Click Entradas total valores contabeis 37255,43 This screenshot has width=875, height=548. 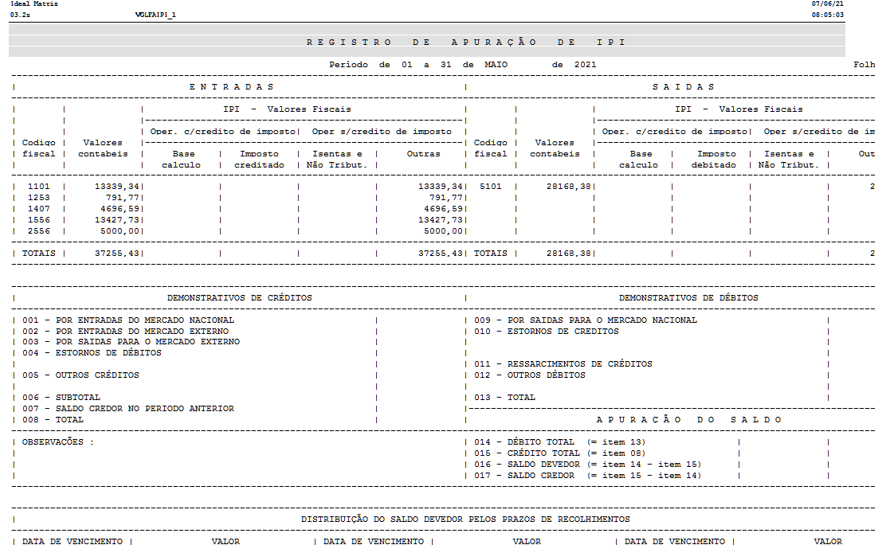point(117,253)
